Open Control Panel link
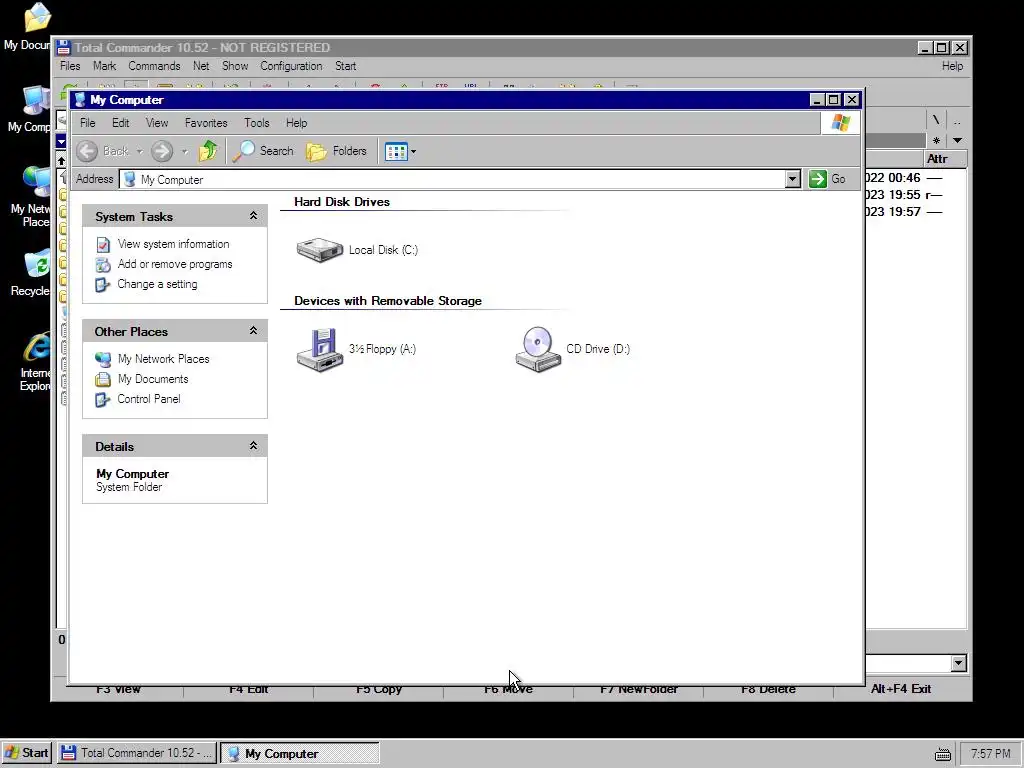This screenshot has width=1024, height=768. pos(149,399)
